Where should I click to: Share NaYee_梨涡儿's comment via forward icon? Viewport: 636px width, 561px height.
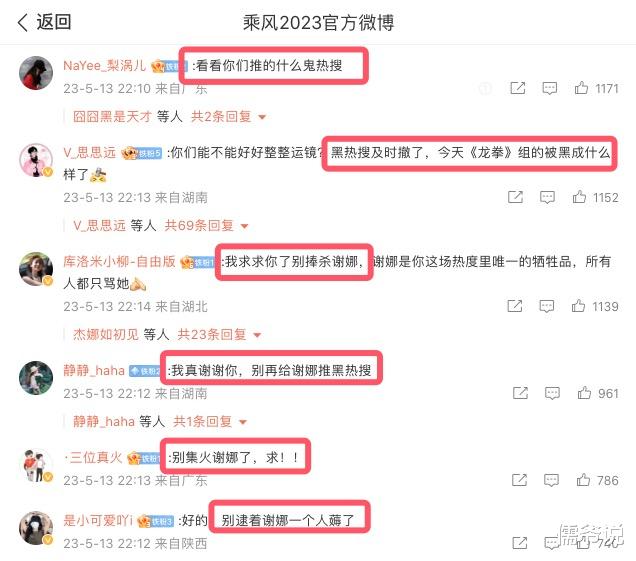pos(518,88)
